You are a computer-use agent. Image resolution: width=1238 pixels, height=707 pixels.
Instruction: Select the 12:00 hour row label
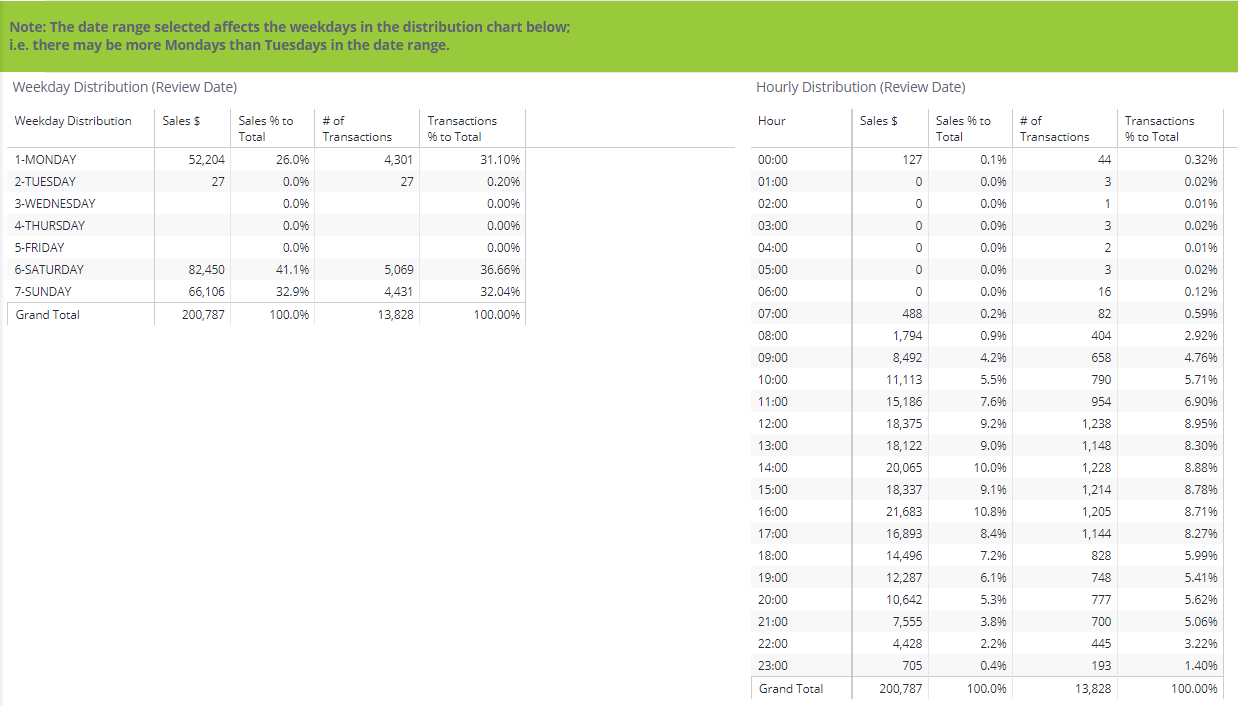pos(773,424)
